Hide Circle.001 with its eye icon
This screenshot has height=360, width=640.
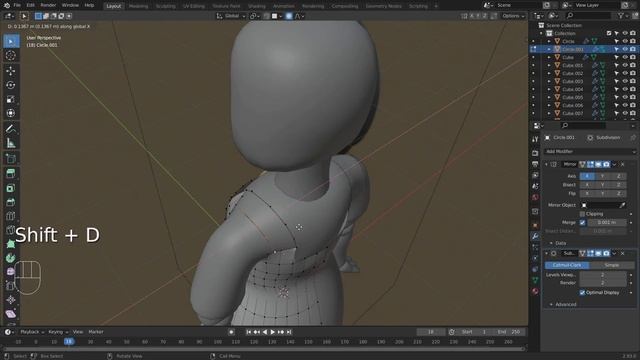pyautogui.click(x=625, y=49)
